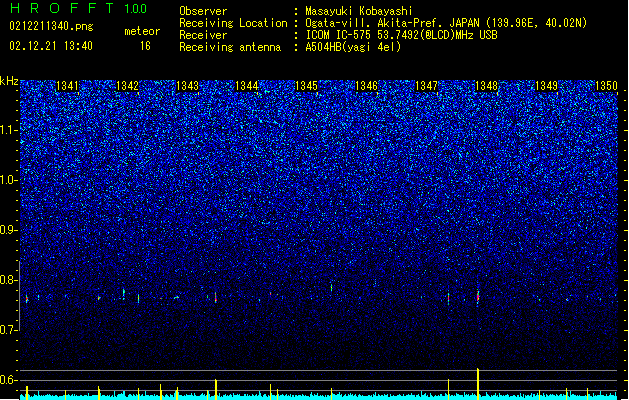The height and width of the screenshot is (400, 629).
Task: Click the antenna A504HB(yagi 4el) text
Action: click(353, 47)
